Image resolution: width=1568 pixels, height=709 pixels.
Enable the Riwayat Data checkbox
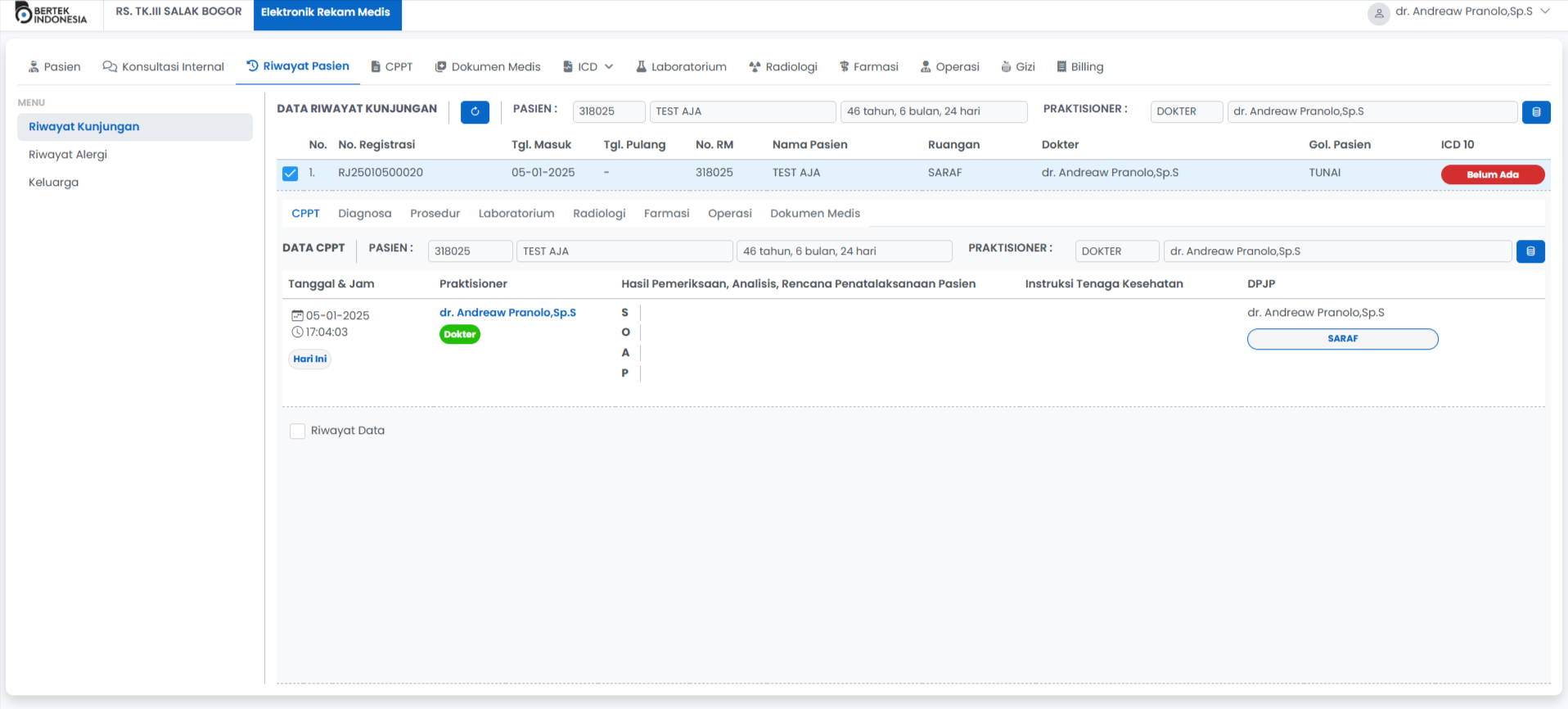298,431
